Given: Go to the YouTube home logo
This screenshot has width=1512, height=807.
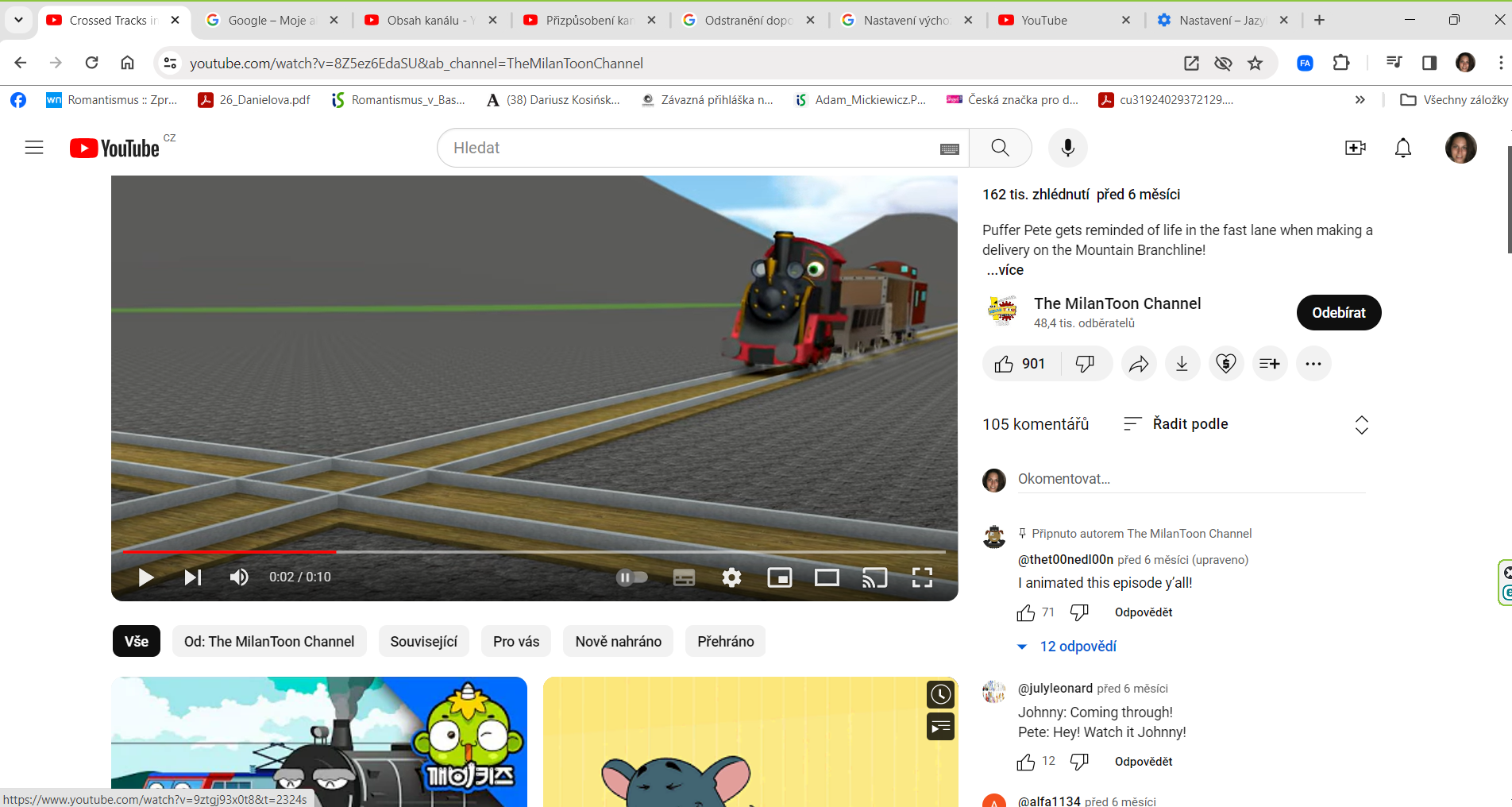Looking at the screenshot, I should point(115,148).
